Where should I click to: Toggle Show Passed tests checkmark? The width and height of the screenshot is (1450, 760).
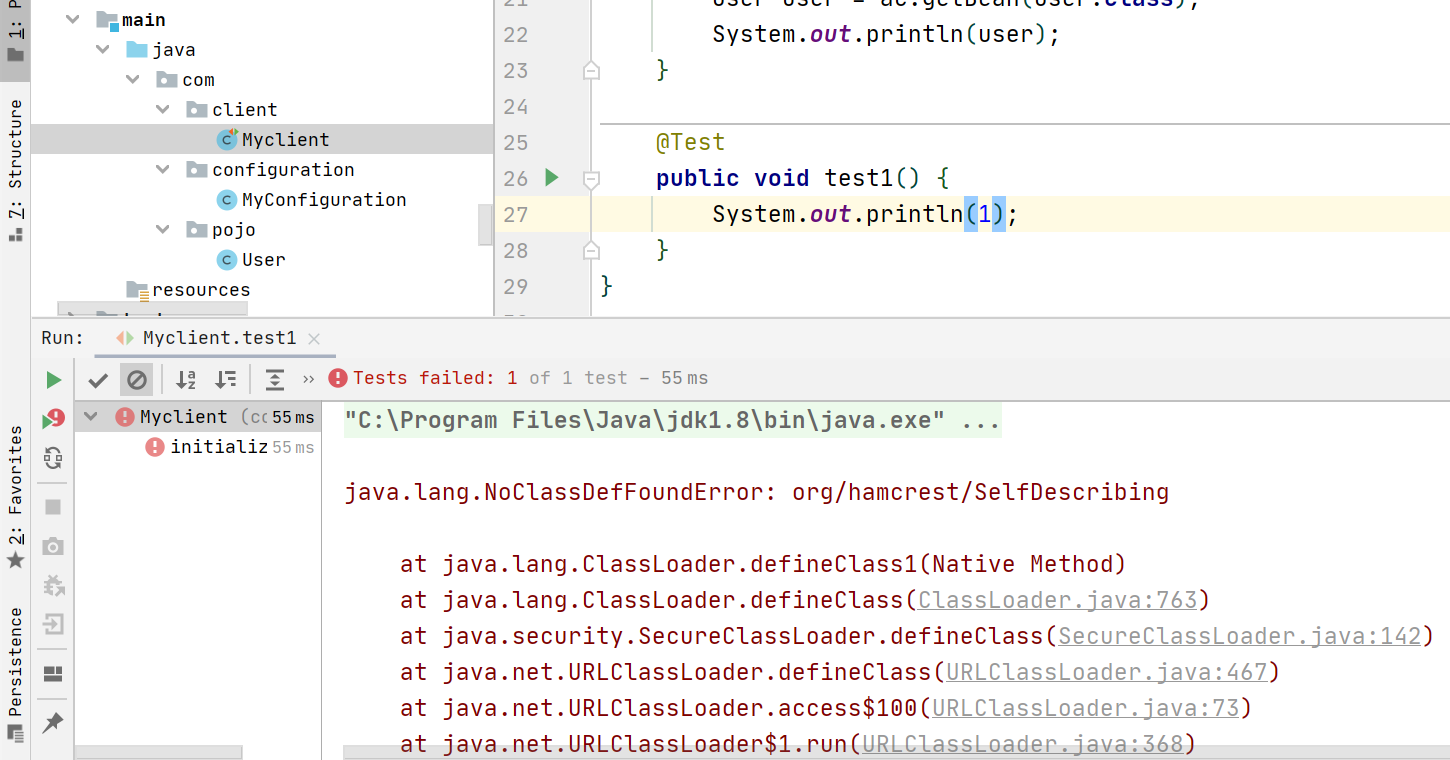98,379
